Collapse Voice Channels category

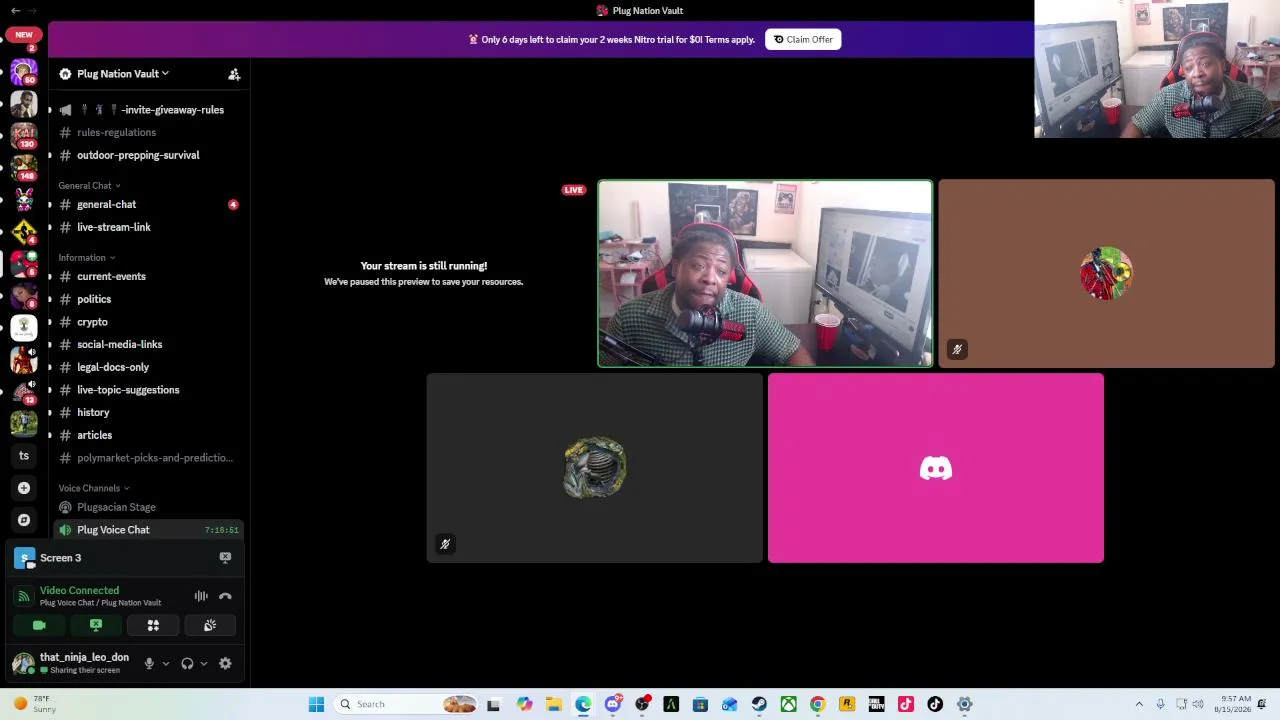pyautogui.click(x=93, y=488)
